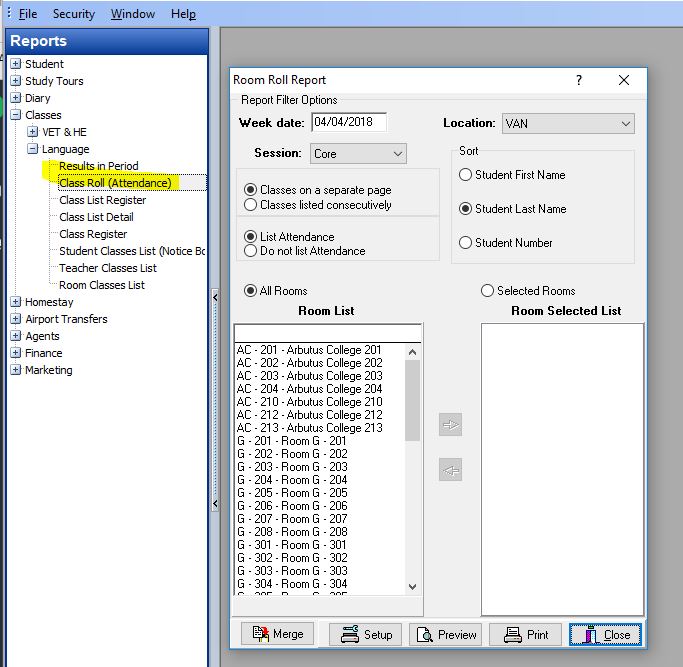
Task: Click the left arrow to remove room
Action: point(451,470)
